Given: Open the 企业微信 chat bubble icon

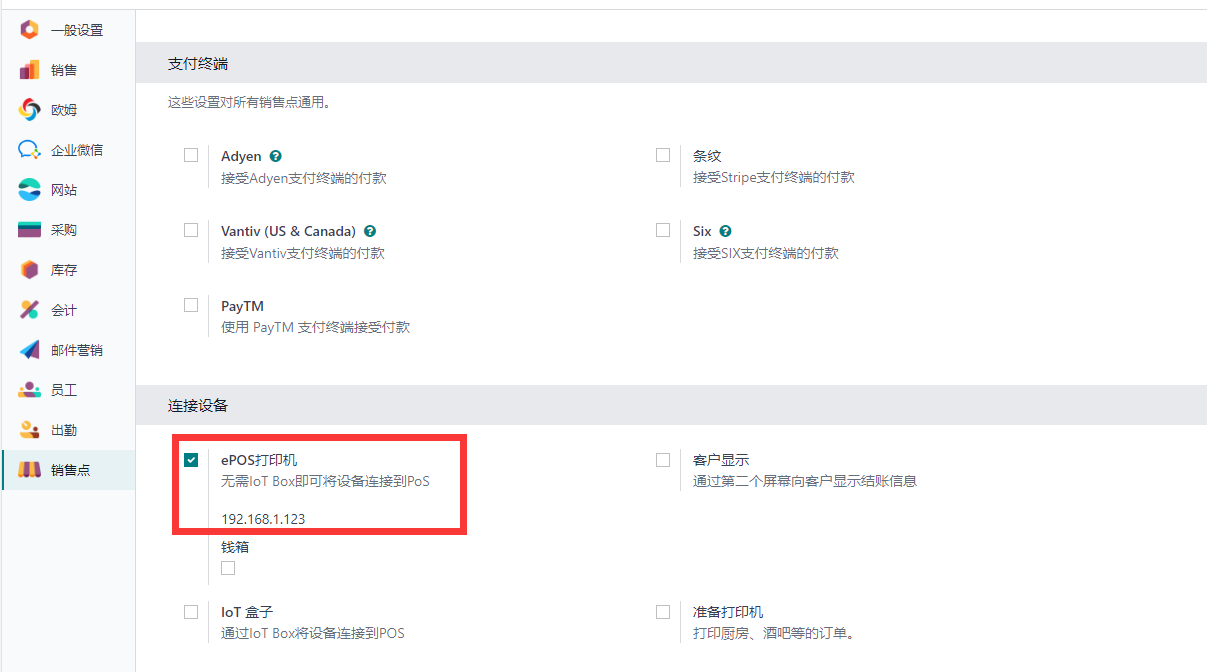Looking at the screenshot, I should click(29, 150).
